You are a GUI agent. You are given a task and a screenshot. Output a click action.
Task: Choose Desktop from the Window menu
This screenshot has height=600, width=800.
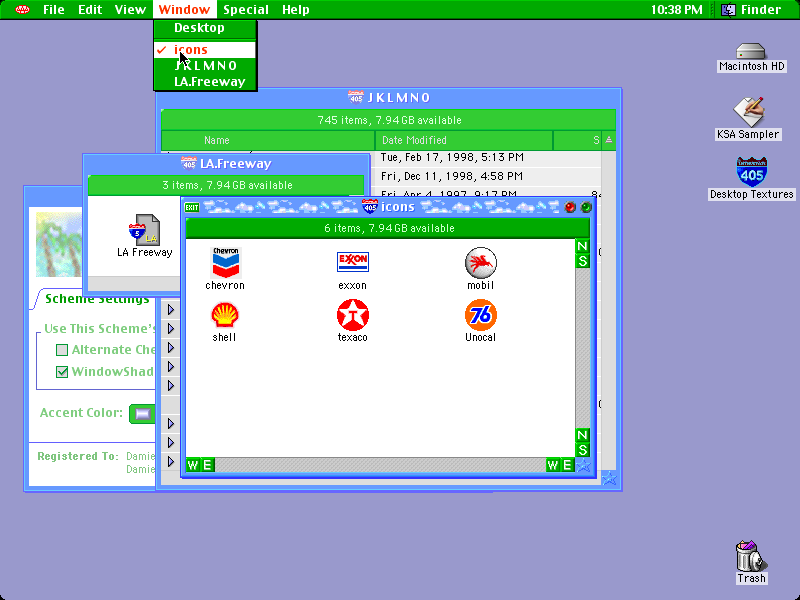205,28
